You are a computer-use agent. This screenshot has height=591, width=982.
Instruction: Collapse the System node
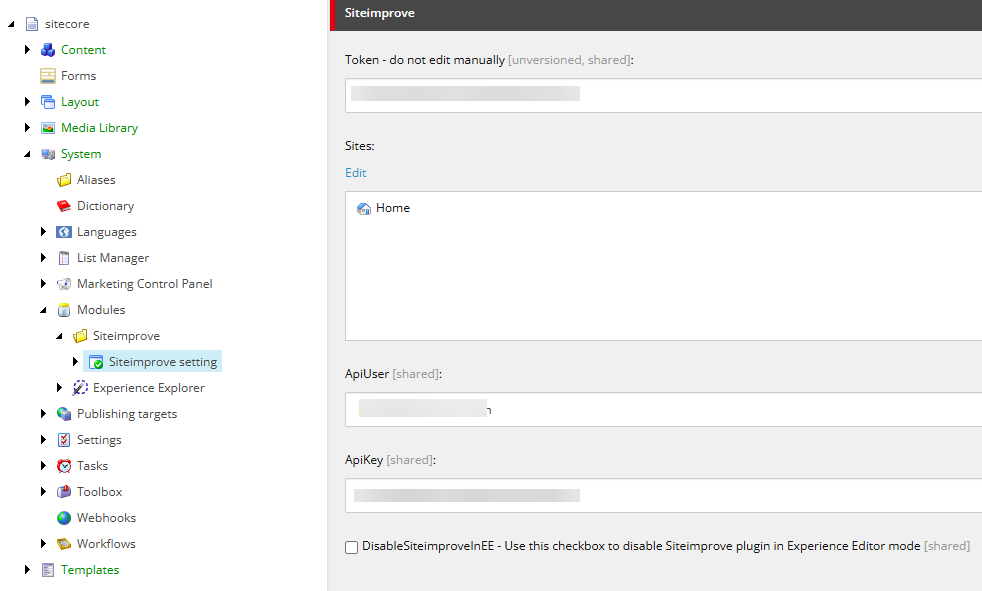click(x=27, y=154)
